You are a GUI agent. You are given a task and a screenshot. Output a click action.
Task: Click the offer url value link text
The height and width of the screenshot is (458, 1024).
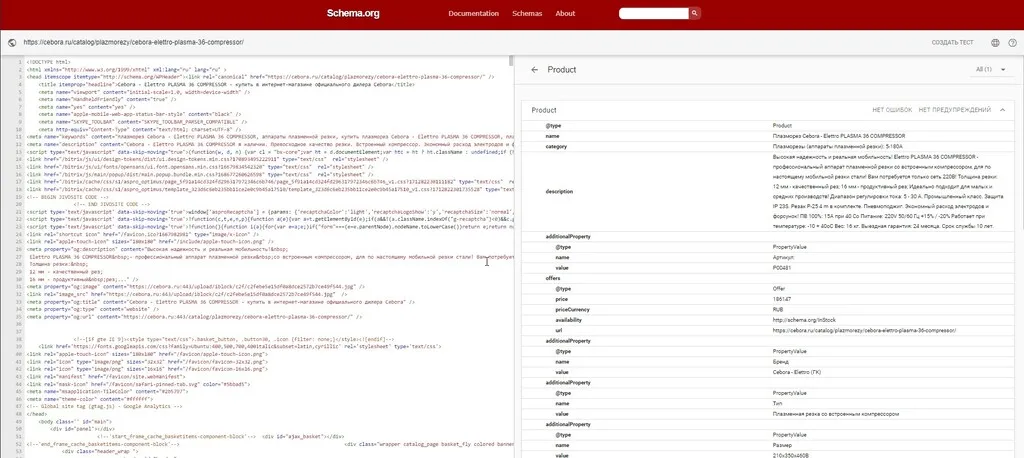point(864,331)
